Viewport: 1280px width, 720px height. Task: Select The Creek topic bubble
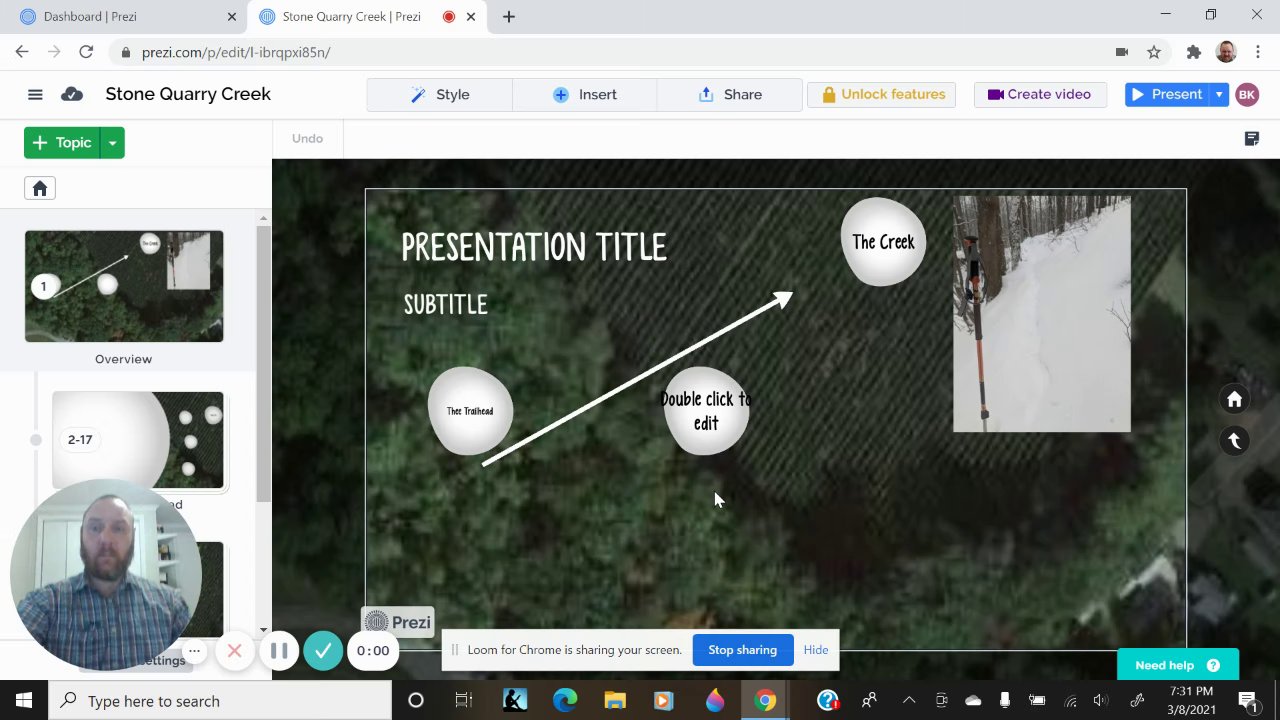pyautogui.click(x=883, y=242)
